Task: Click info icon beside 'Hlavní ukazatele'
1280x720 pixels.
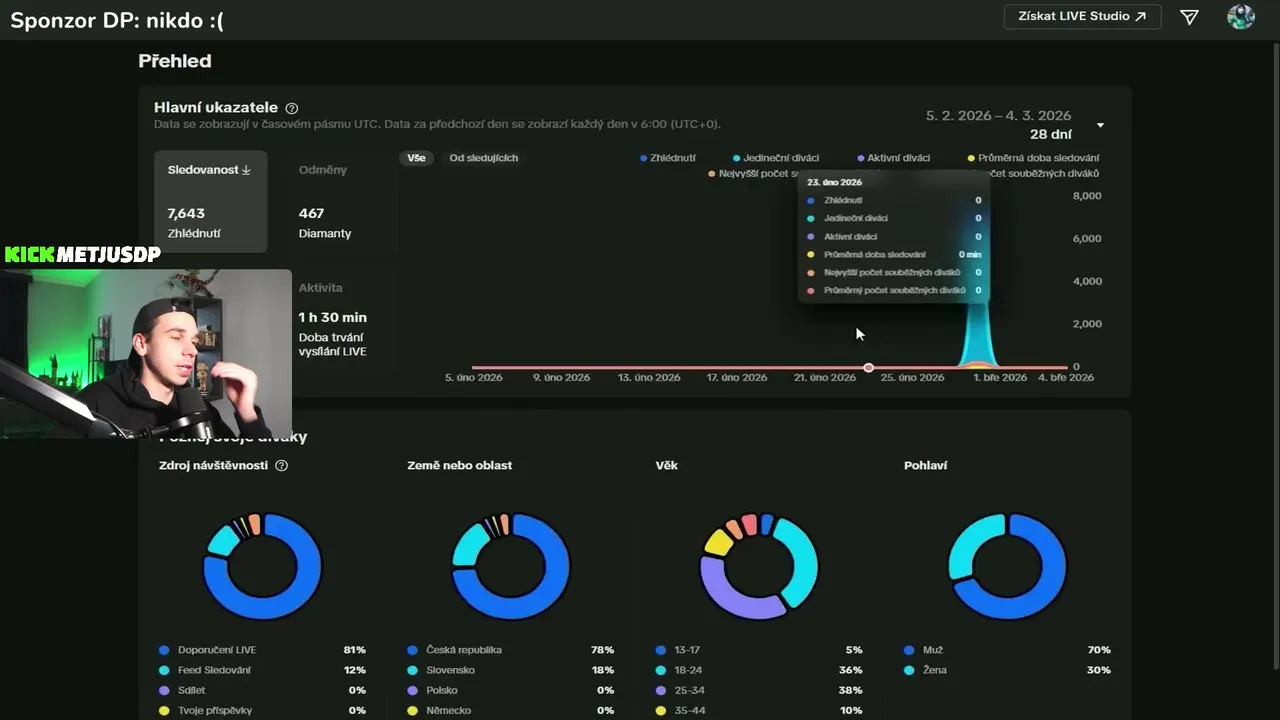Action: 291,108
